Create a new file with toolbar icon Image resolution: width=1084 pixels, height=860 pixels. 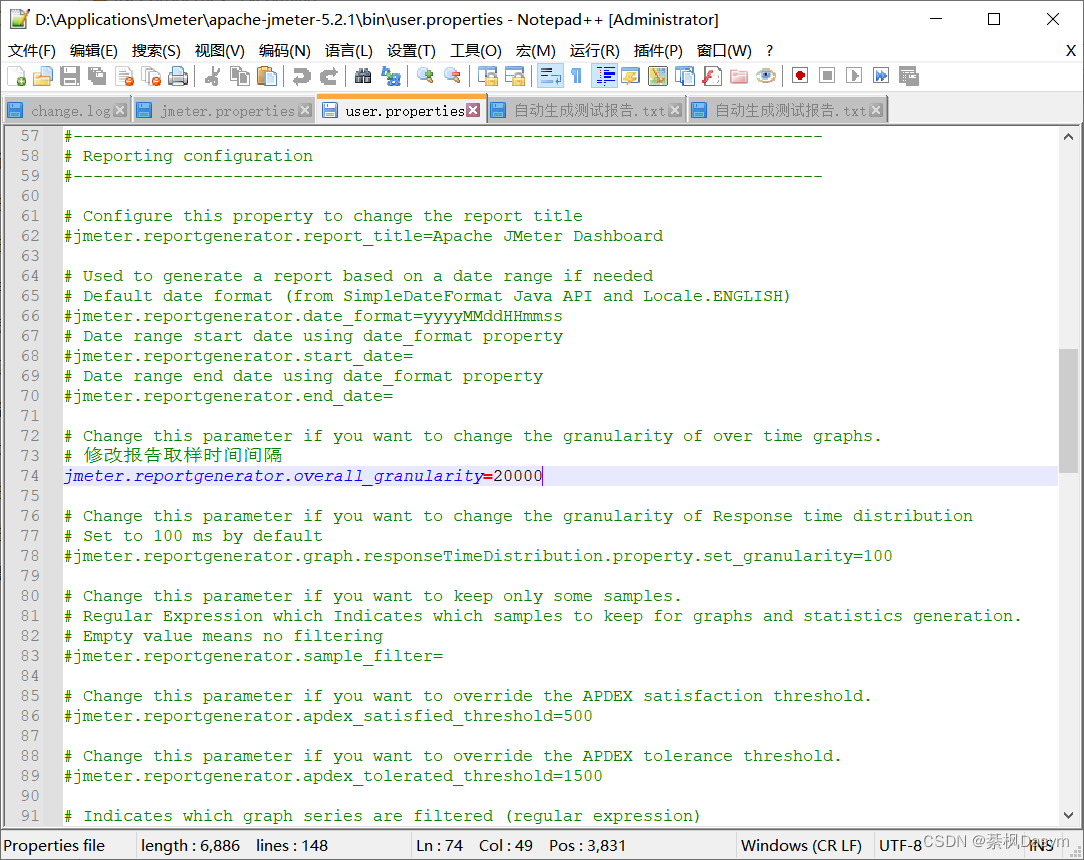pos(16,76)
